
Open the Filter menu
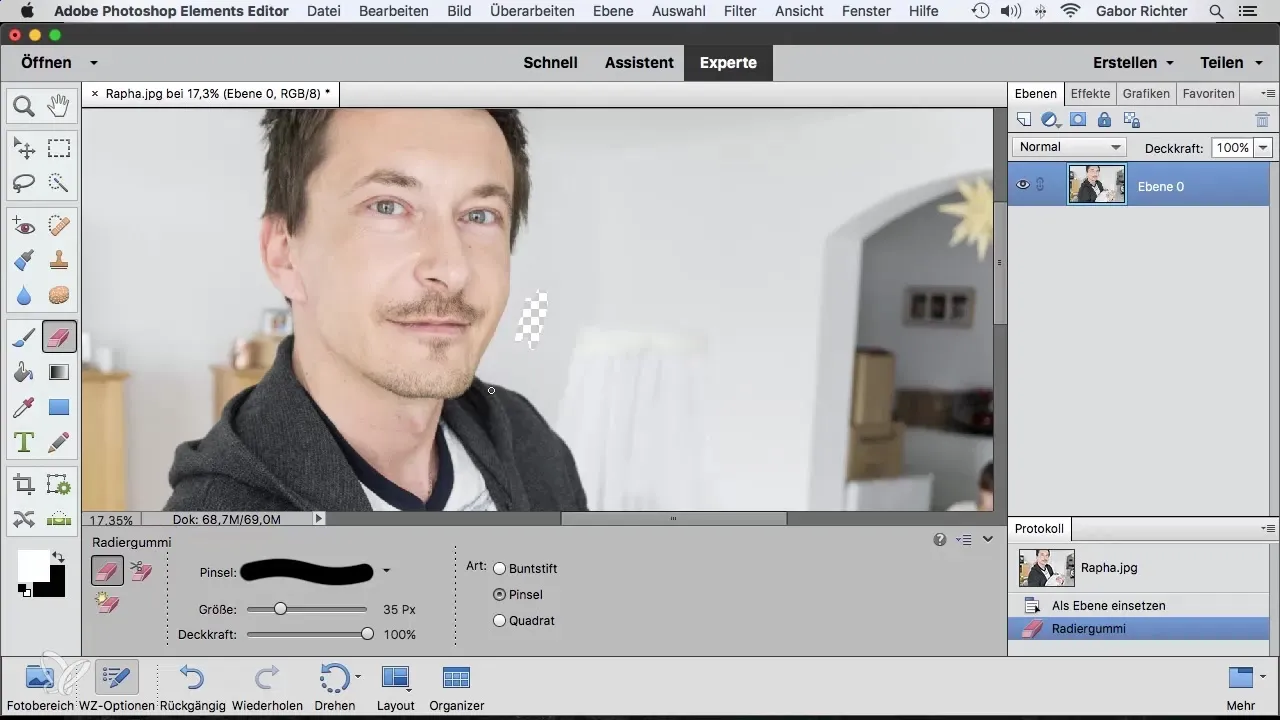click(740, 11)
